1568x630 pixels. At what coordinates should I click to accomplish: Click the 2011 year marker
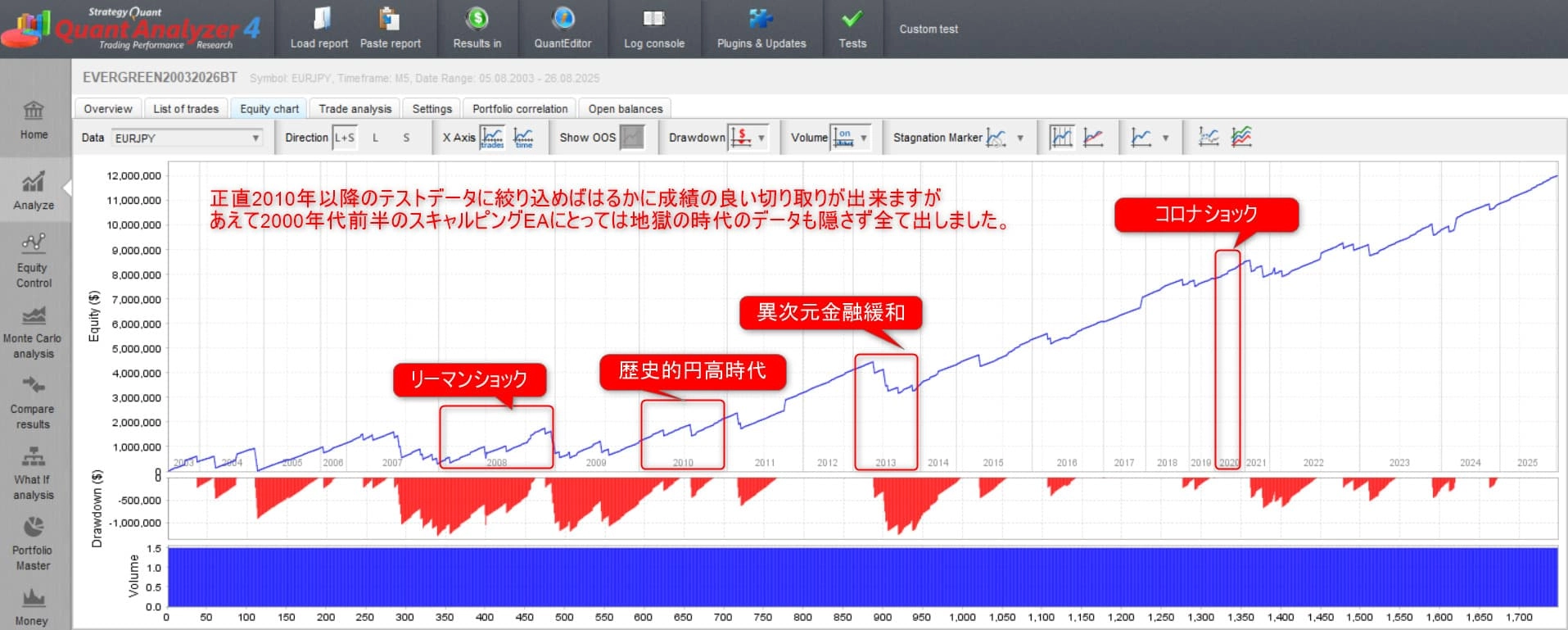click(765, 463)
